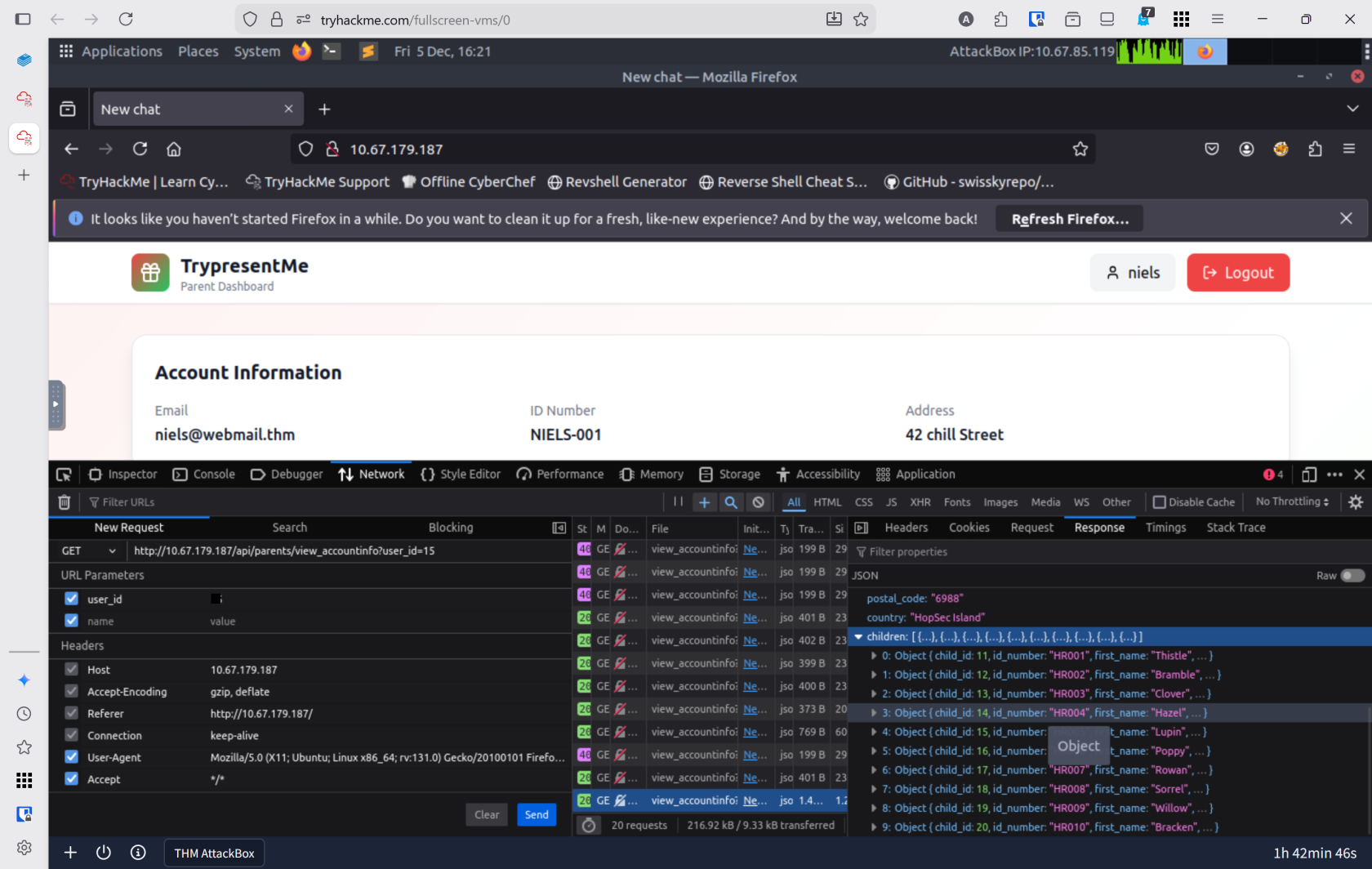Open the No Throttling dropdown
Viewport: 1372px width, 869px height.
[x=1292, y=501]
